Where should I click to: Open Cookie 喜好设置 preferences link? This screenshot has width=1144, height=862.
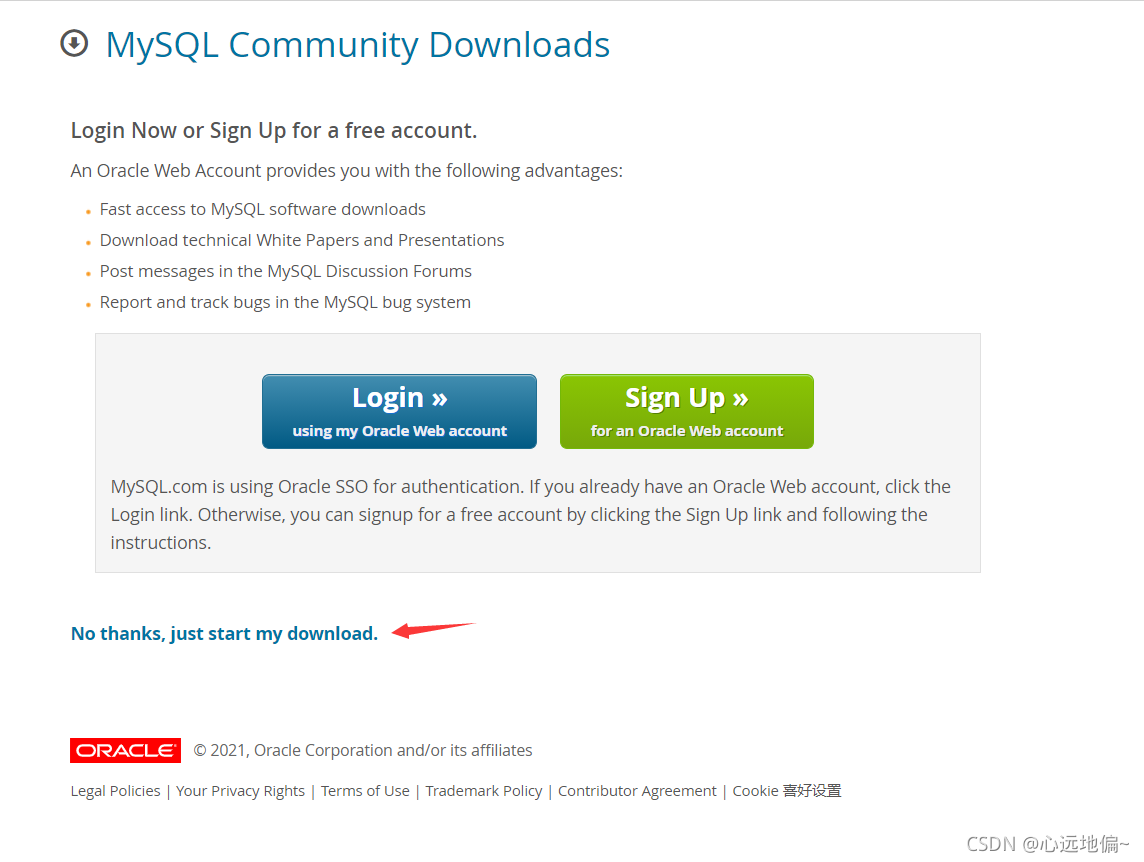point(786,791)
